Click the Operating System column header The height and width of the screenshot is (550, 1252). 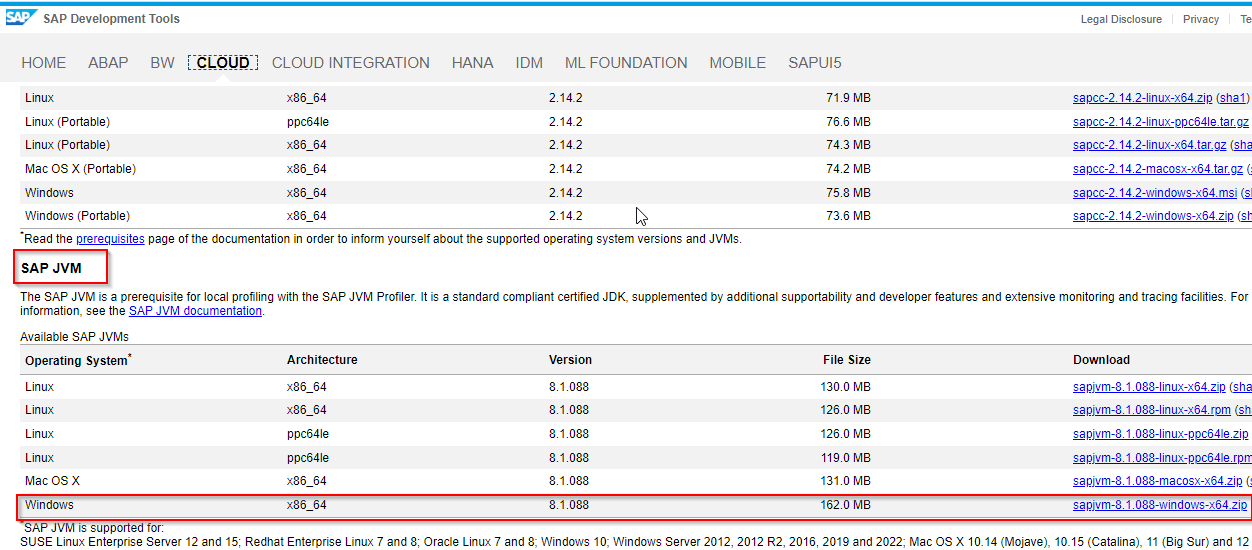click(x=78, y=360)
